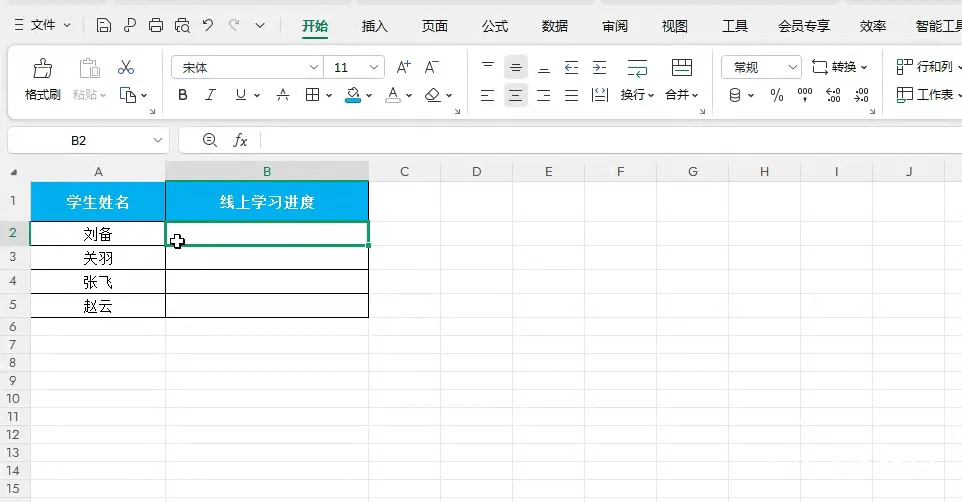
Task: Increase decimal places icon
Action: (833, 95)
